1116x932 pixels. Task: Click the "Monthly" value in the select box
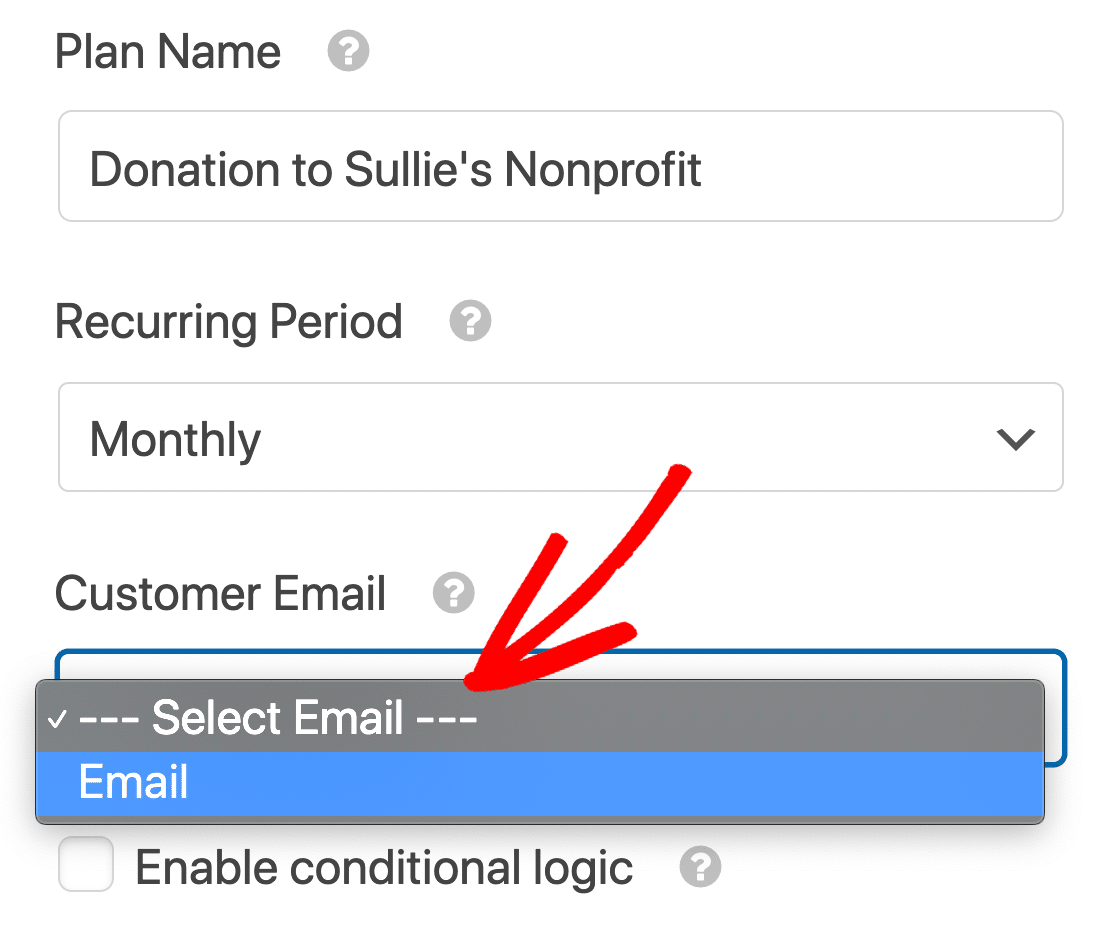176,440
